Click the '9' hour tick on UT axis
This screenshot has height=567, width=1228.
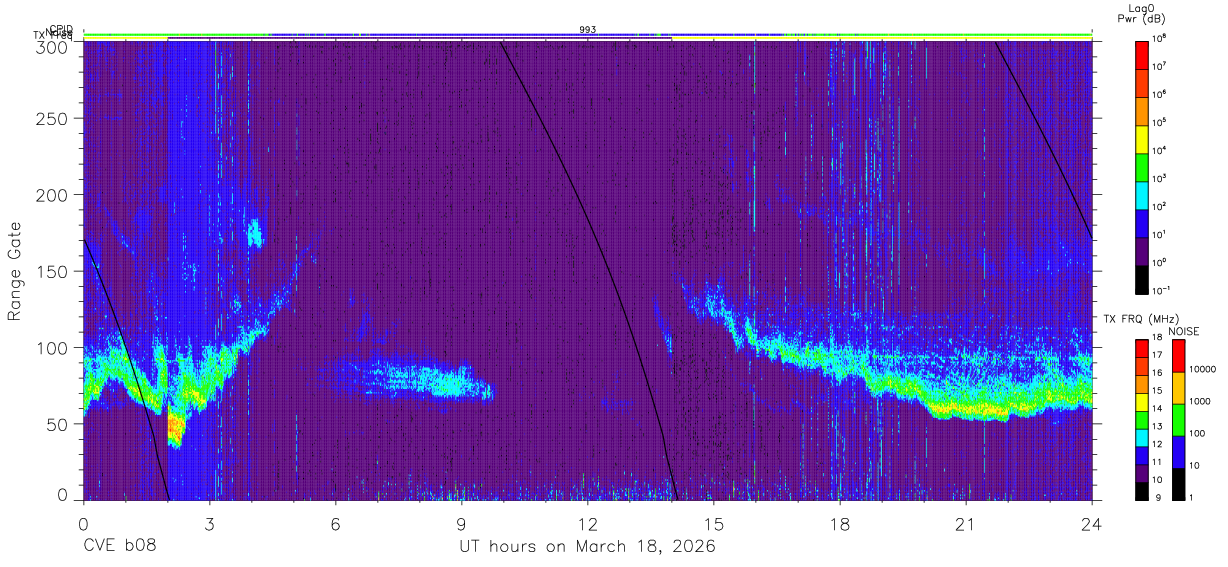[x=461, y=524]
